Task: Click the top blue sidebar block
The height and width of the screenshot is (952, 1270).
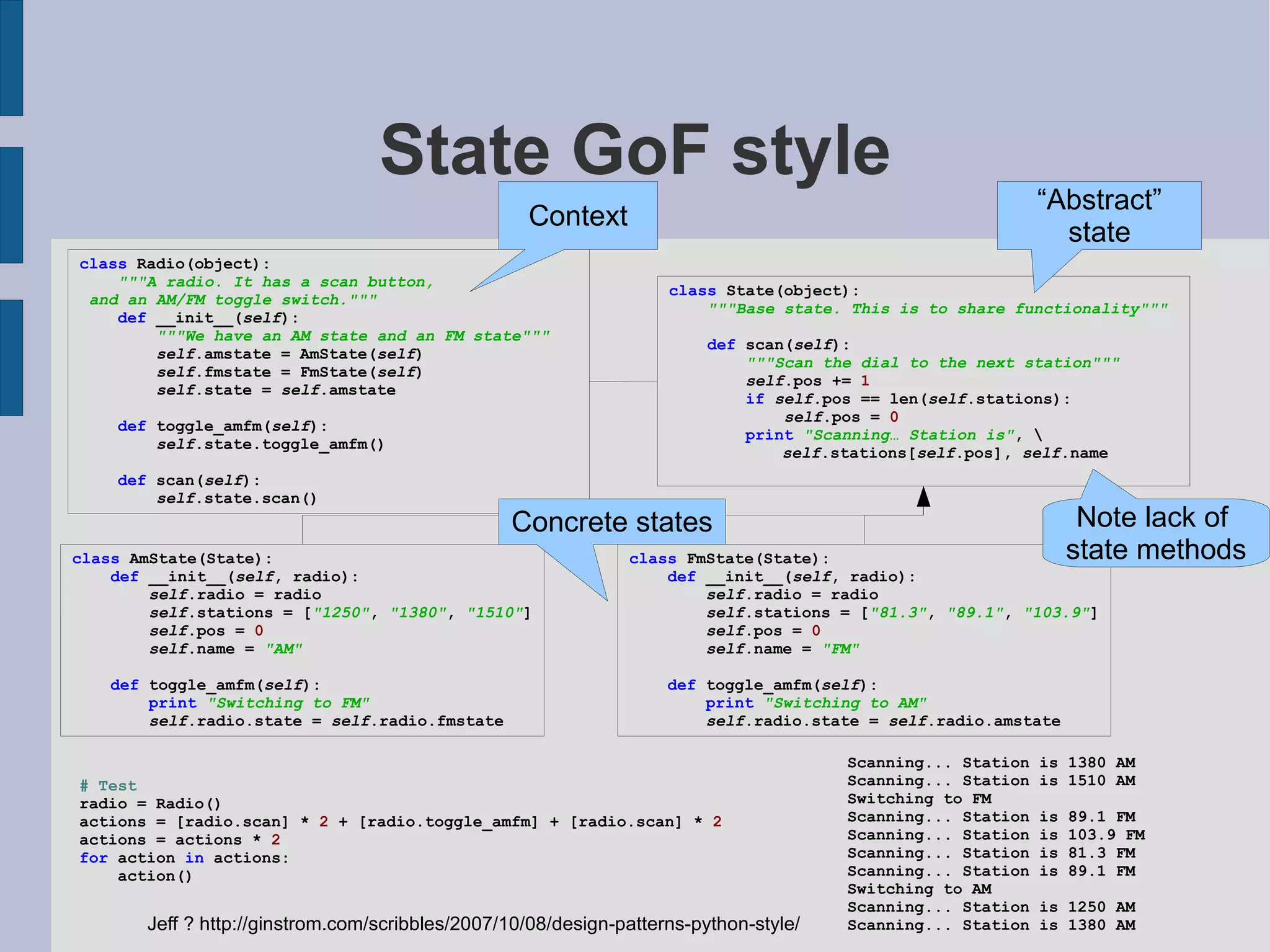Action: pos(11,58)
